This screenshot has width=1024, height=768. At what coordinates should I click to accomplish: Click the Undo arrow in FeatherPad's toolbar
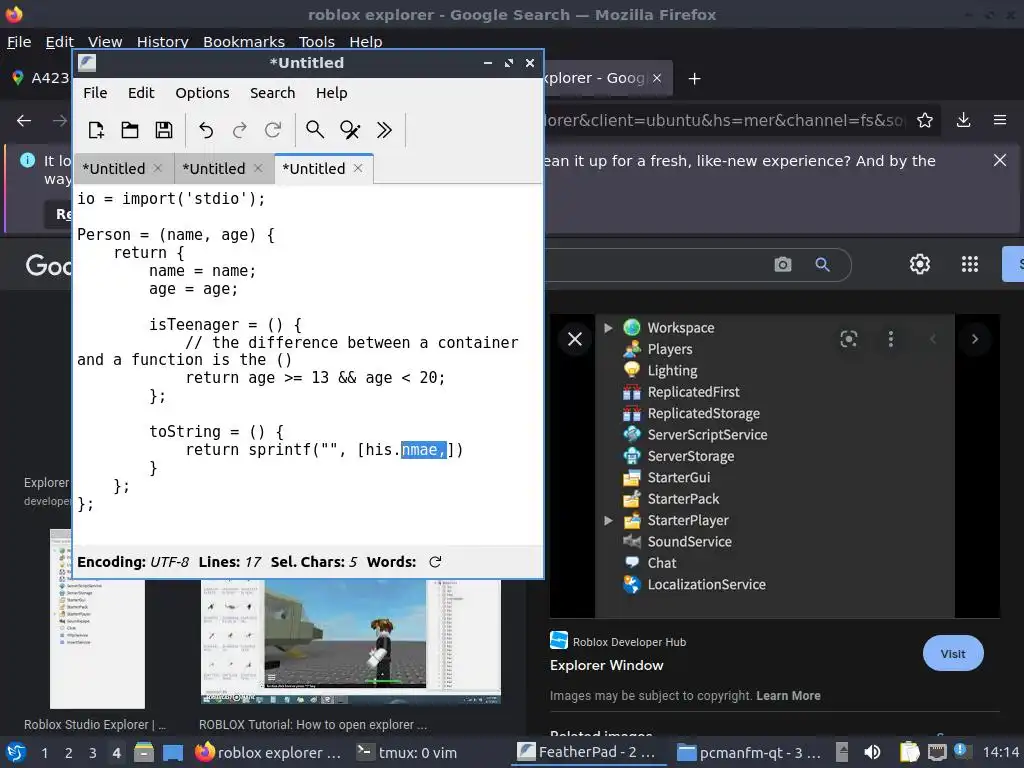[206, 130]
